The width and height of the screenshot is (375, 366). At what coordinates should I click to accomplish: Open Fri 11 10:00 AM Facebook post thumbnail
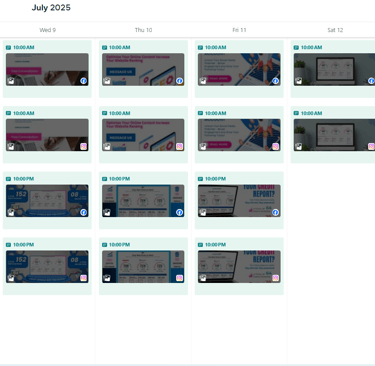[239, 69]
